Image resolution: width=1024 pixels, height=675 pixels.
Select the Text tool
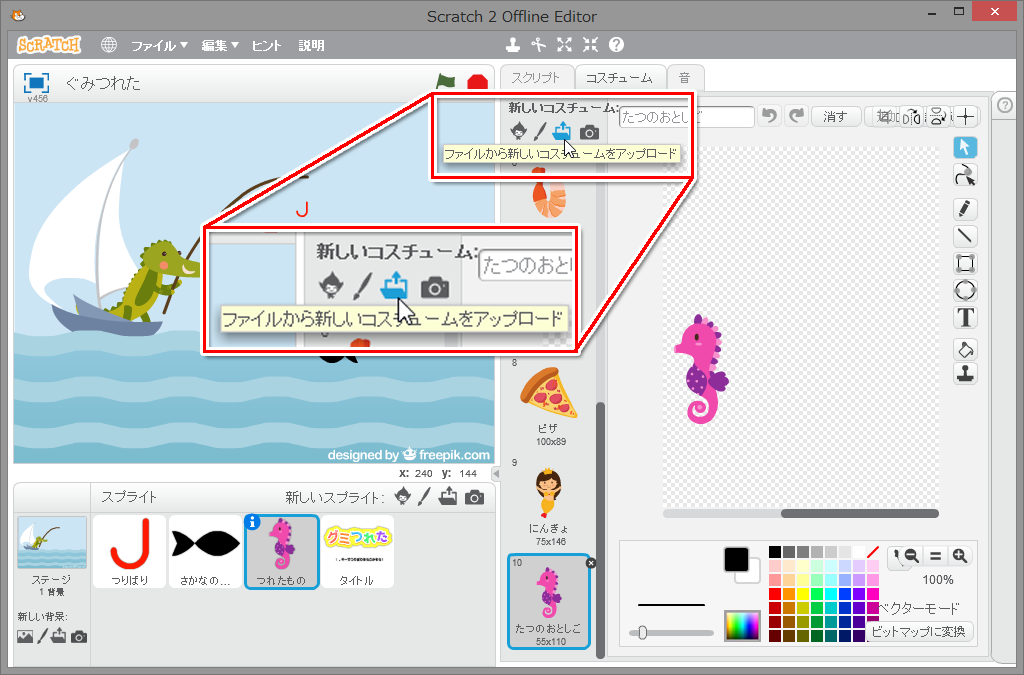click(x=965, y=317)
